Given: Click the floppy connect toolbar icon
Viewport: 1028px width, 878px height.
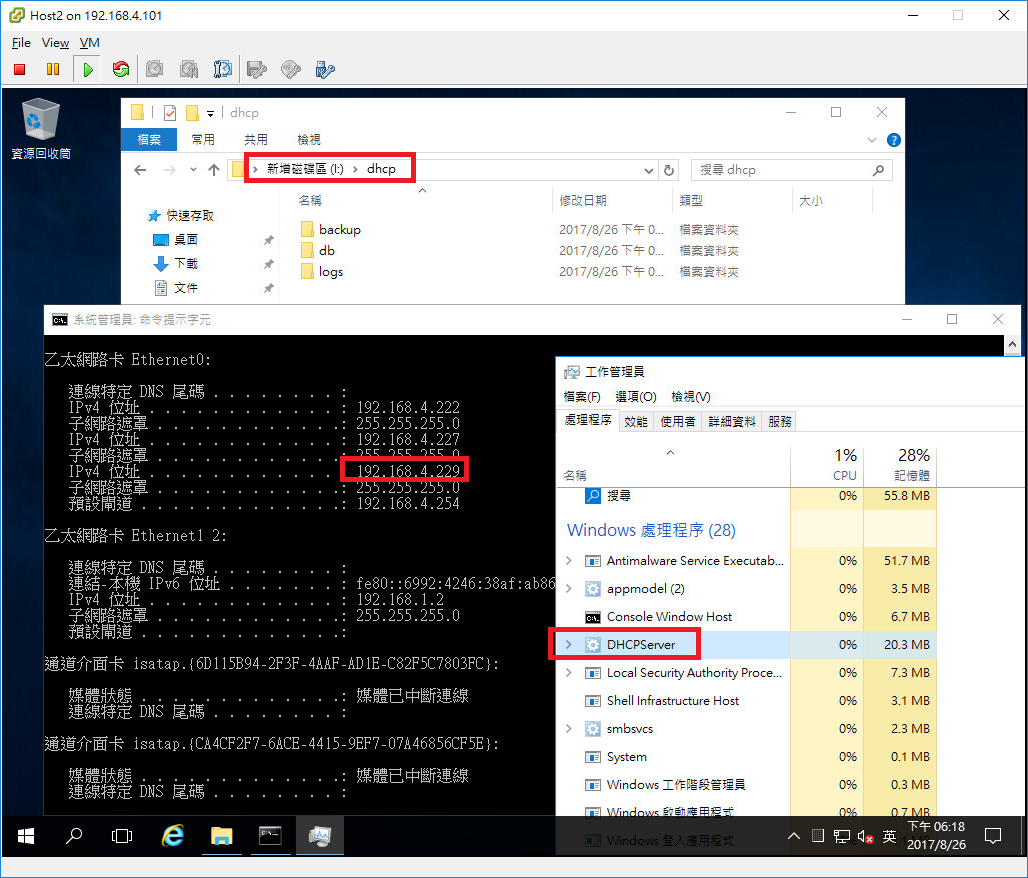Looking at the screenshot, I should click(x=257, y=69).
